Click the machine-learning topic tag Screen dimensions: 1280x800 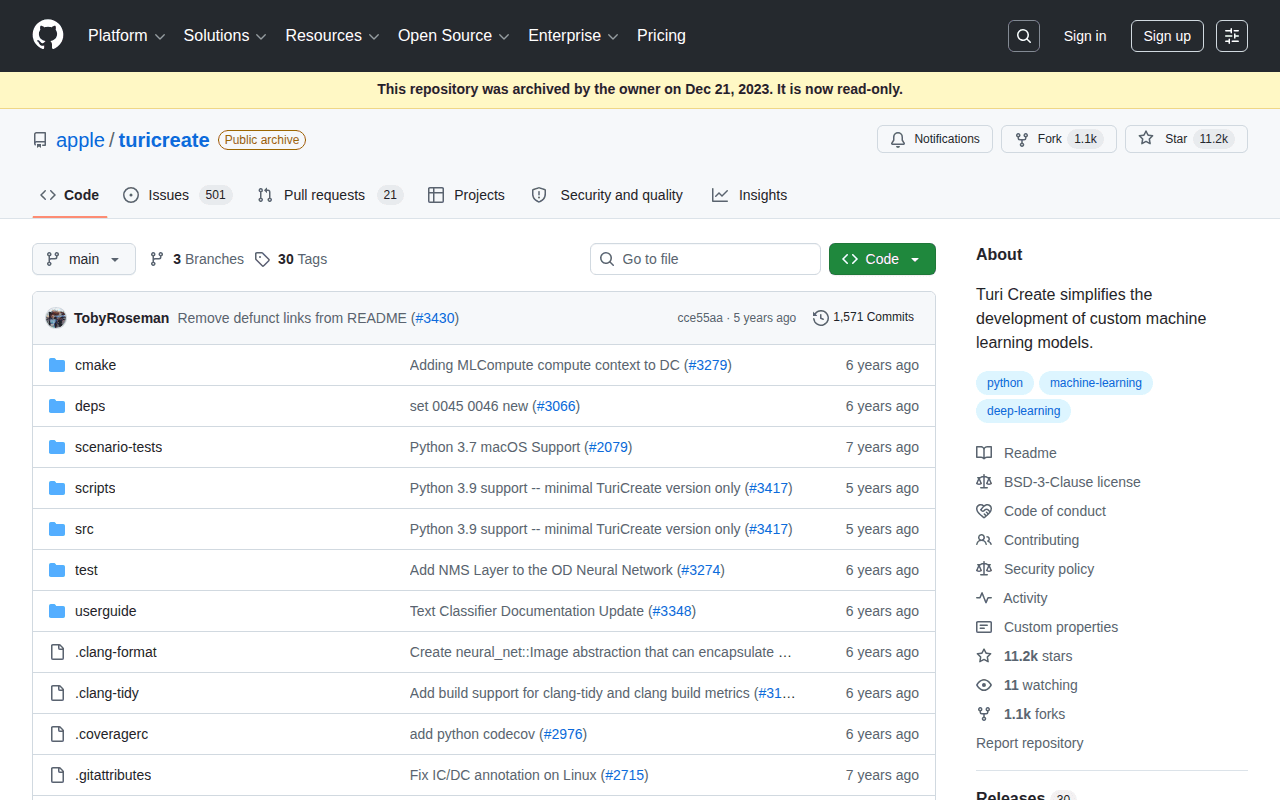point(1096,383)
